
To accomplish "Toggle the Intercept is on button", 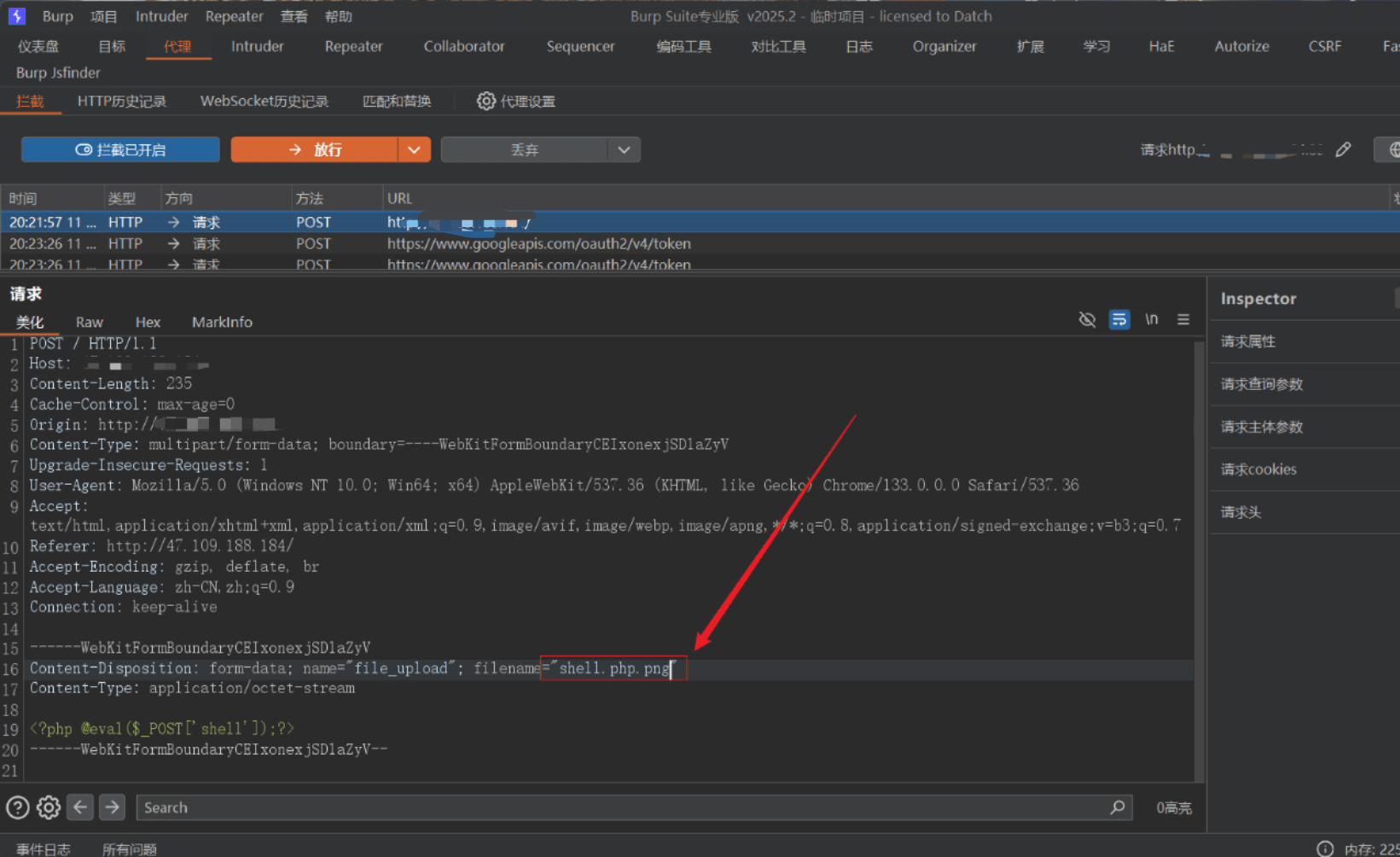I will (120, 150).
